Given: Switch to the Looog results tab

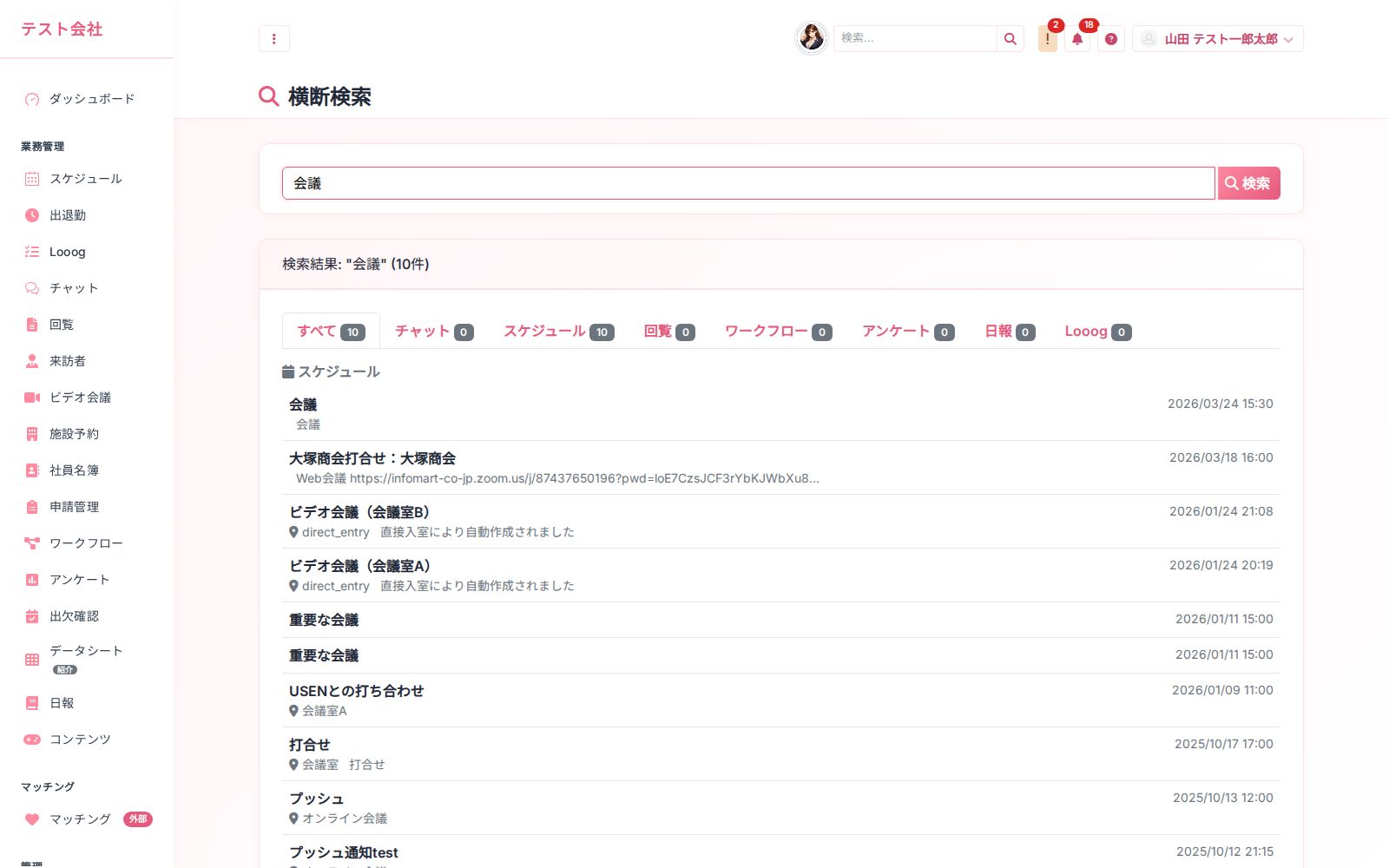Looking at the screenshot, I should pyautogui.click(x=1097, y=331).
